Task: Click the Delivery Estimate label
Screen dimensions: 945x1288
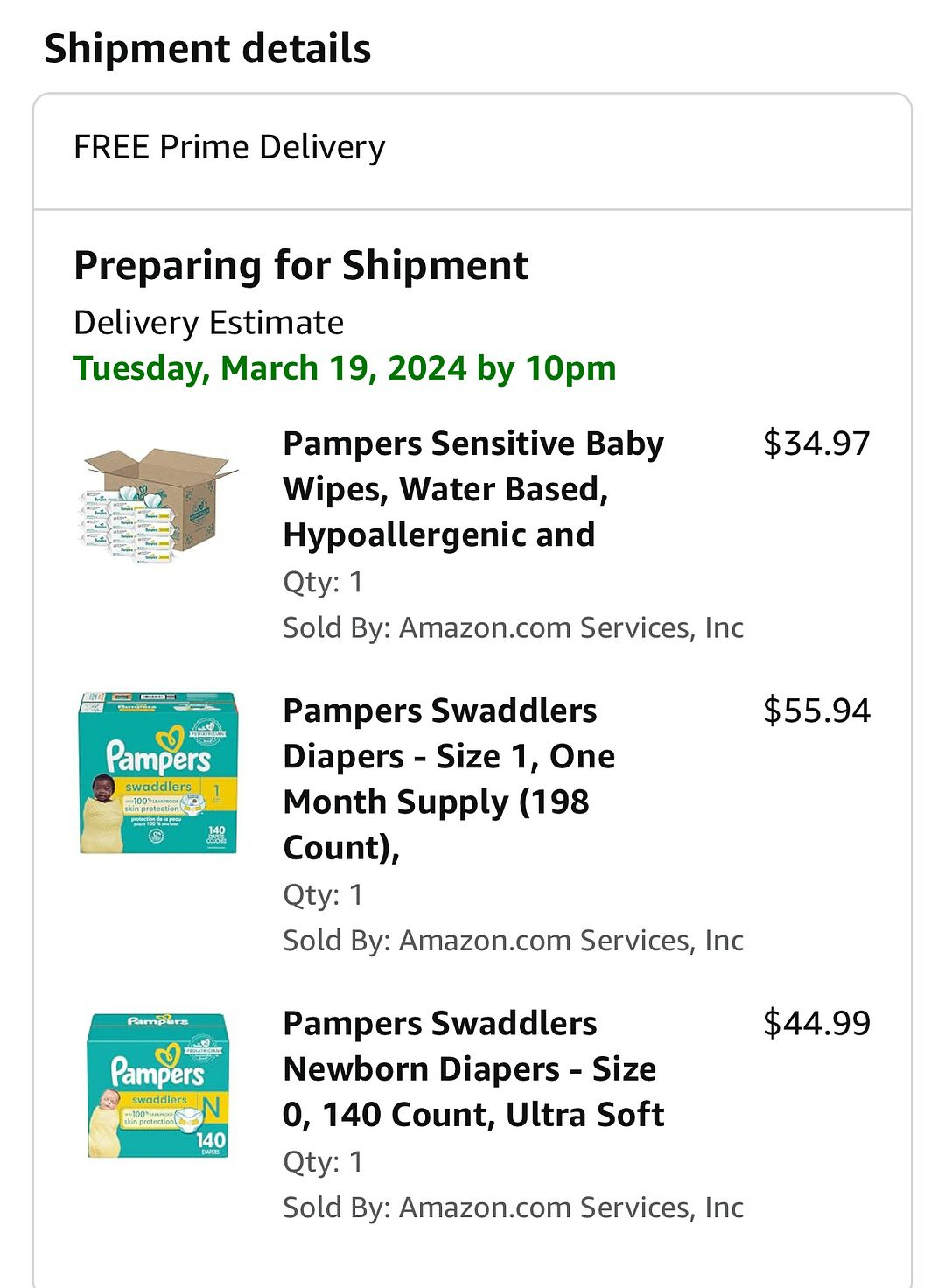Action: click(208, 323)
